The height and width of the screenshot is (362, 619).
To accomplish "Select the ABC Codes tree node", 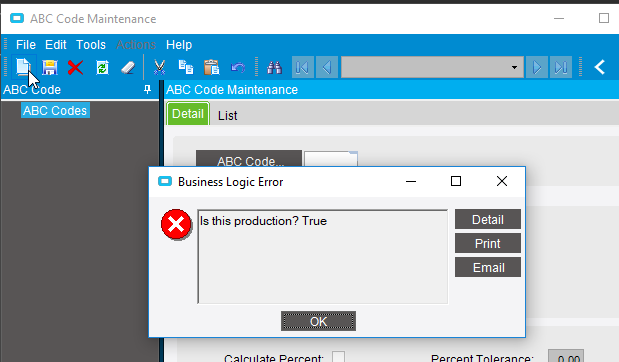I will tap(55, 111).
